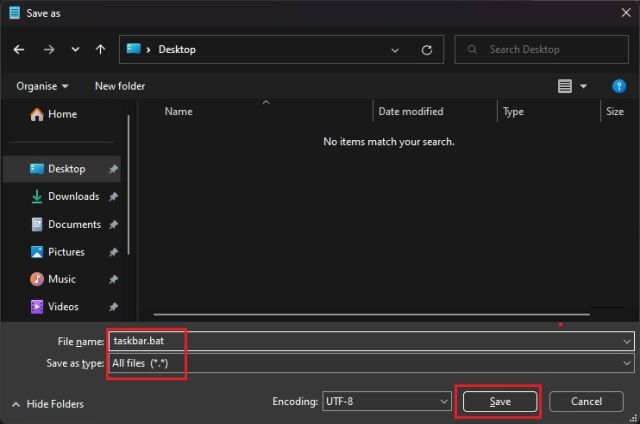This screenshot has height=424, width=640.
Task: Select Pictures in the navigation pane
Action: [66, 252]
